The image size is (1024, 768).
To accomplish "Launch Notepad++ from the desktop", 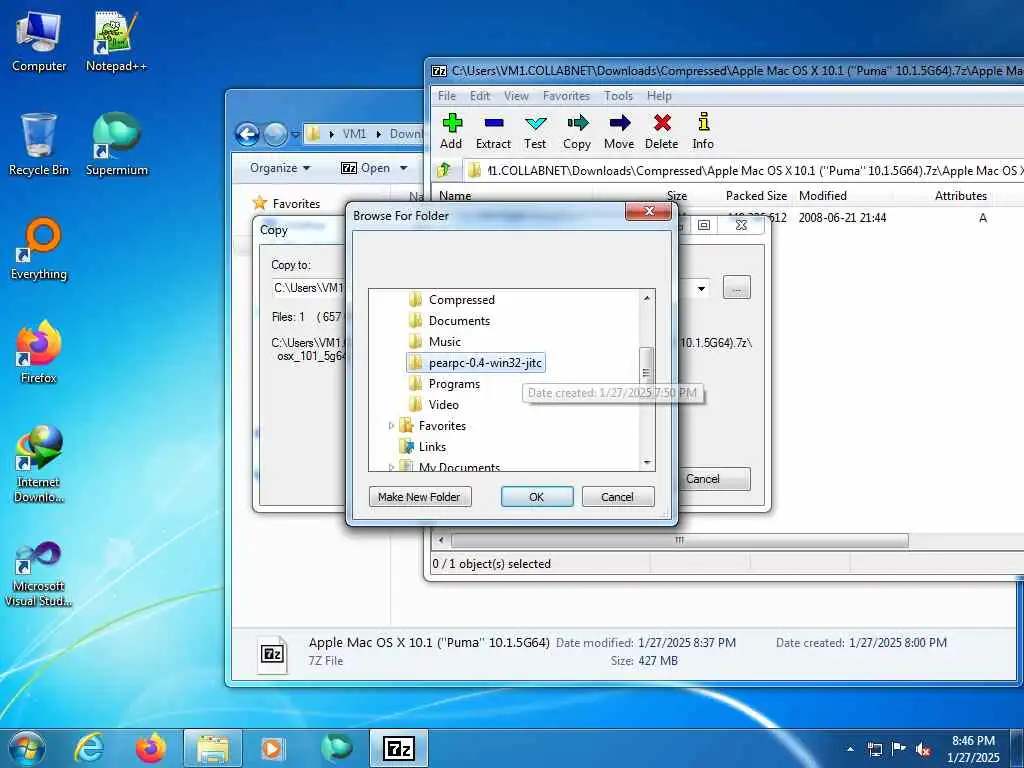I will [x=116, y=40].
